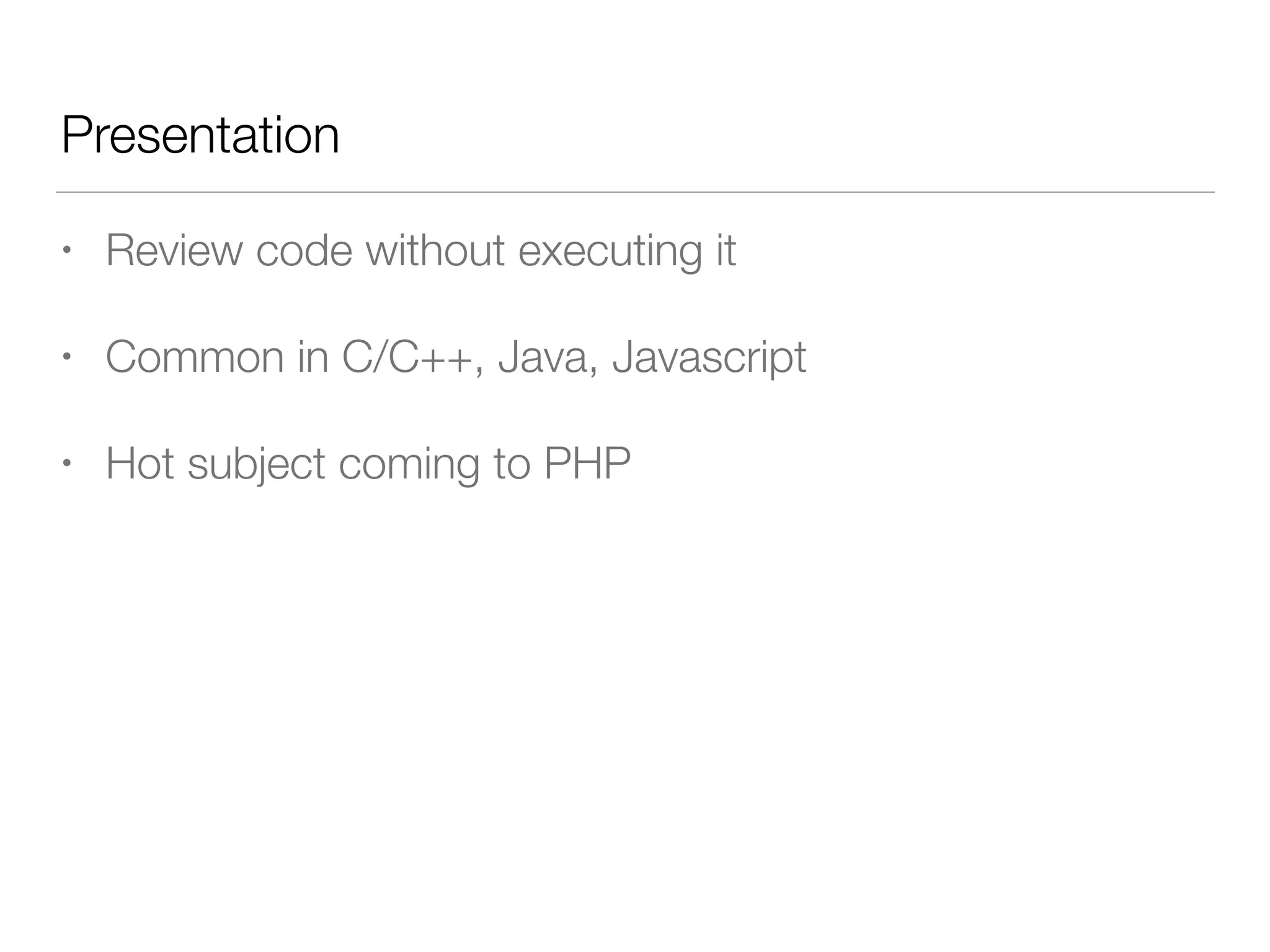Click the word "PHP"
Image resolution: width=1270 pixels, height=952 pixels.
point(587,463)
